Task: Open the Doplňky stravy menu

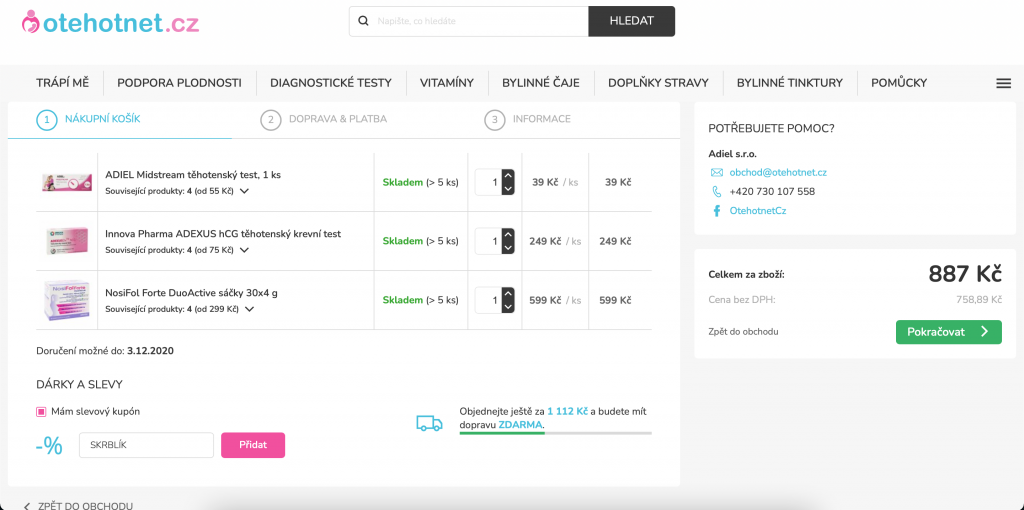Action: [x=658, y=83]
